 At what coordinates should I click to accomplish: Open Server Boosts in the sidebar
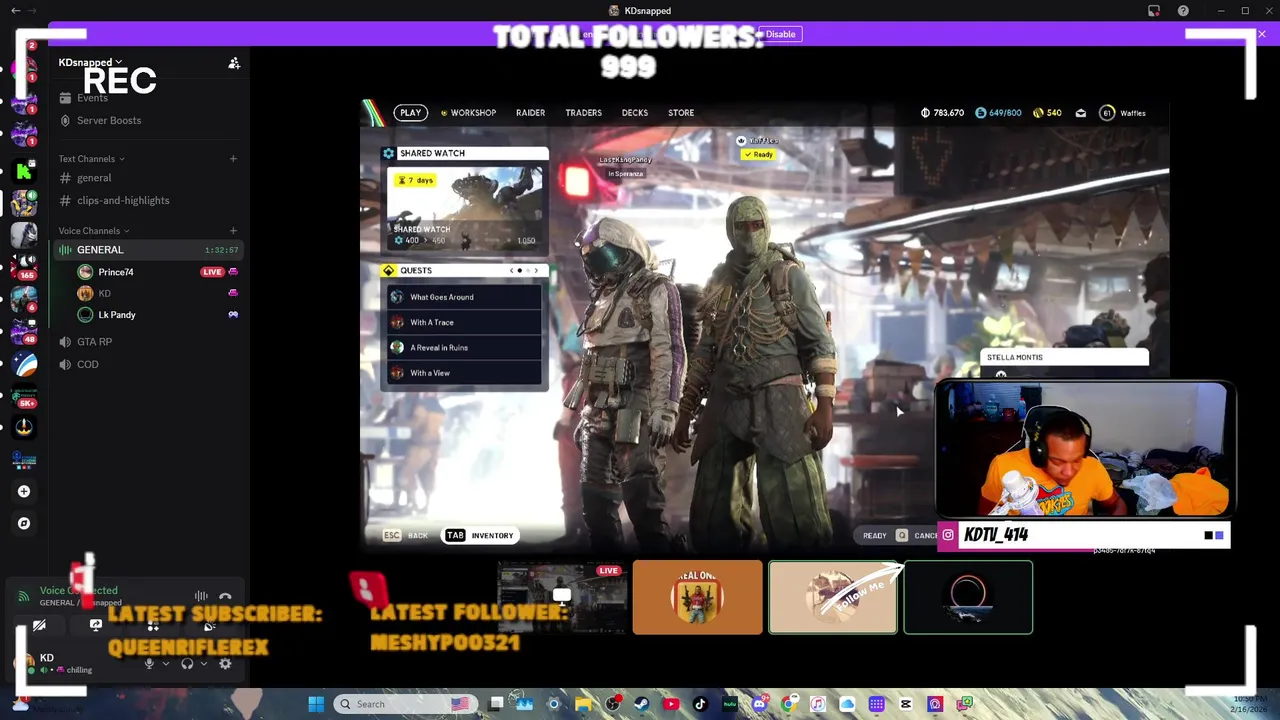(109, 120)
